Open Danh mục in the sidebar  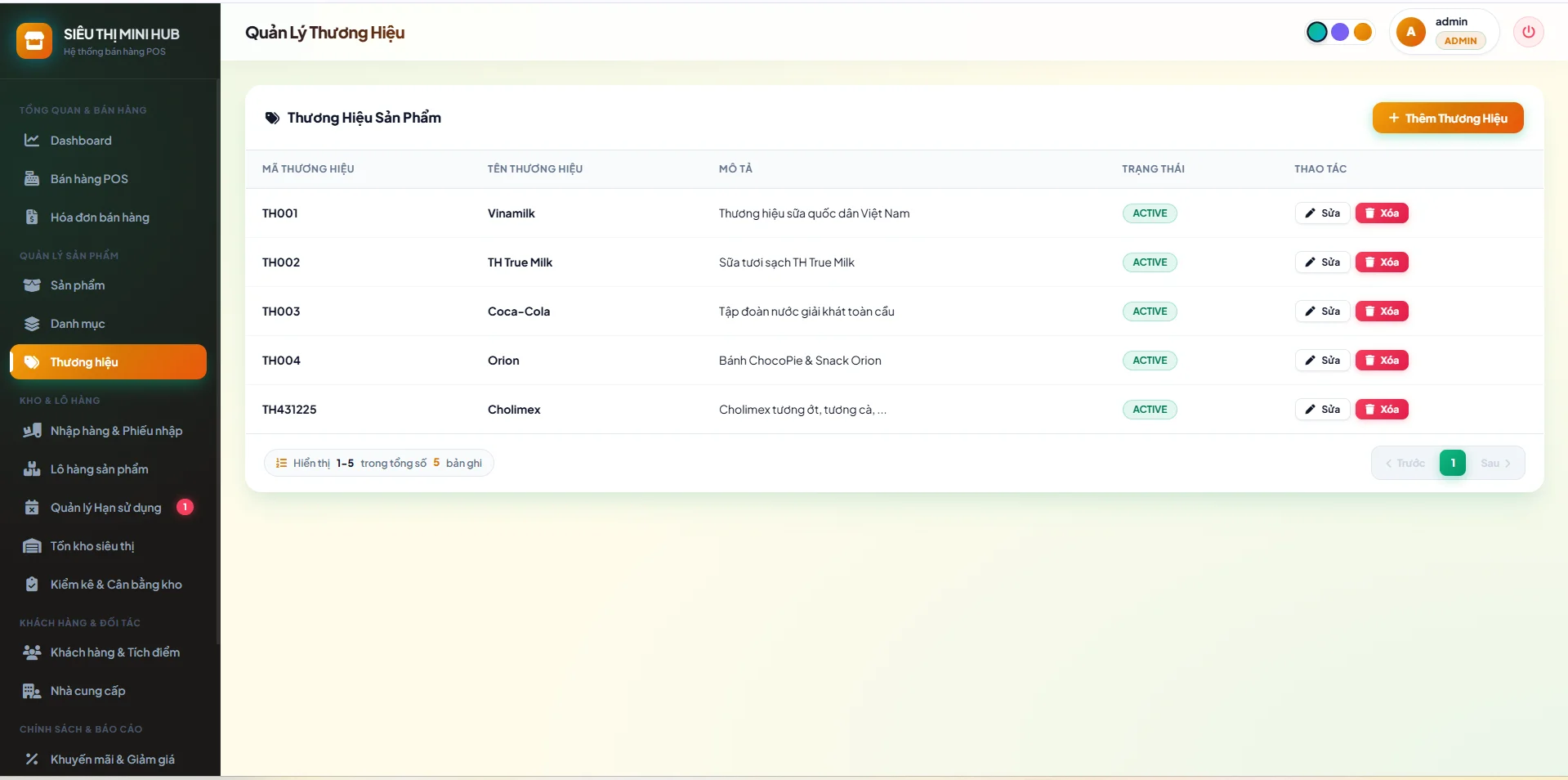pos(108,324)
